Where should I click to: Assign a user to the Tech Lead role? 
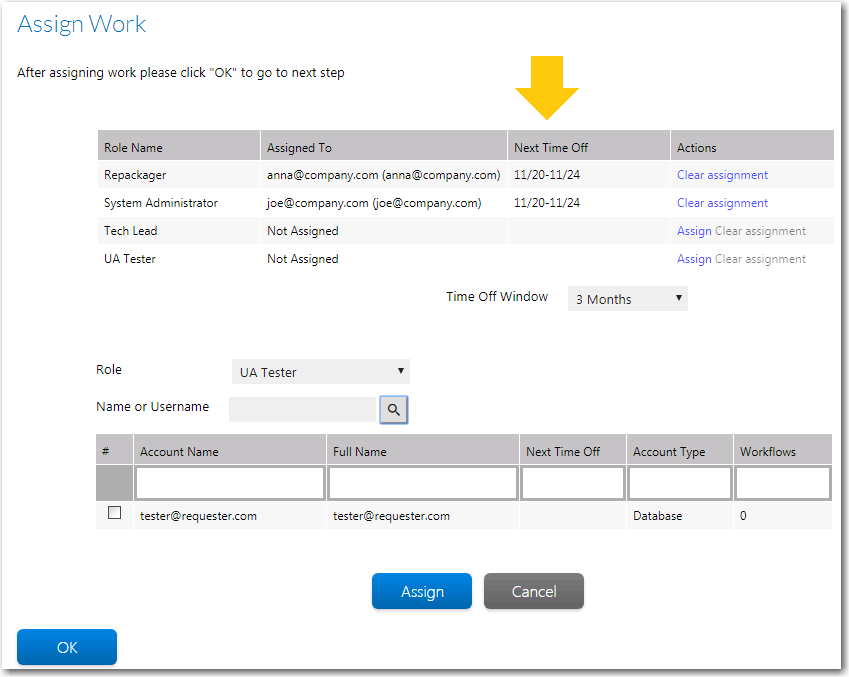point(694,230)
